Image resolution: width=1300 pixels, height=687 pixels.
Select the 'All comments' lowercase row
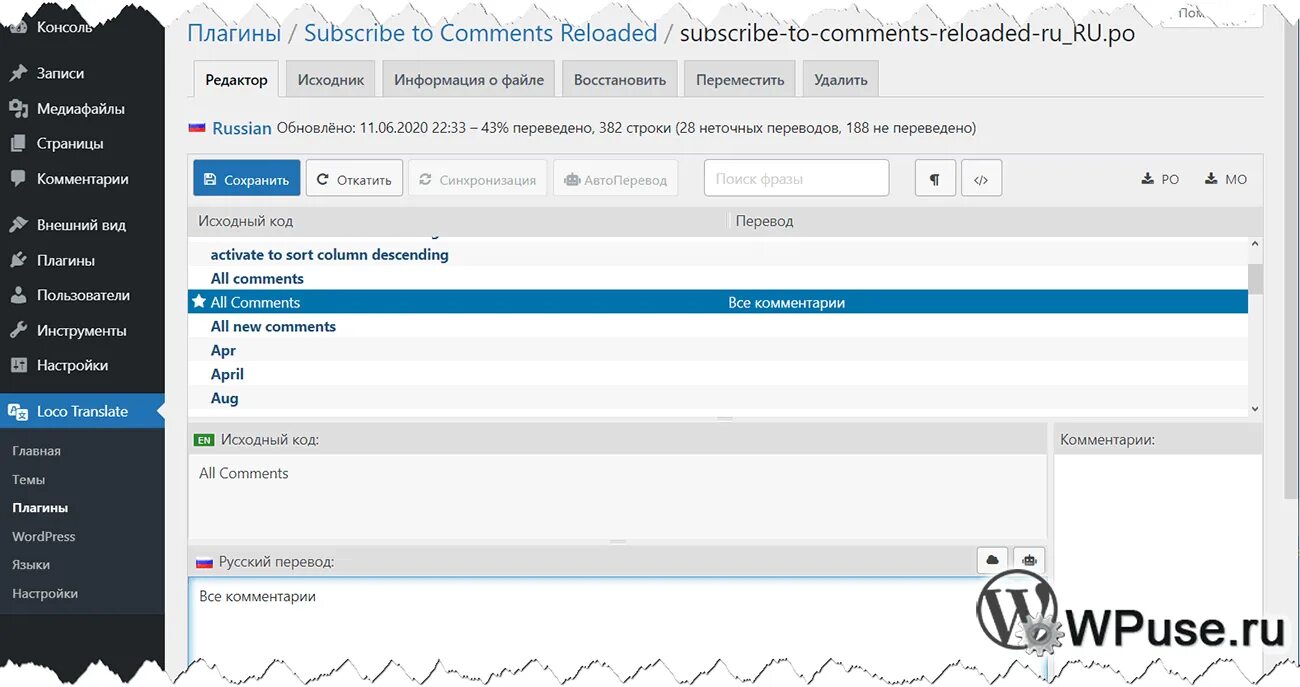718,278
